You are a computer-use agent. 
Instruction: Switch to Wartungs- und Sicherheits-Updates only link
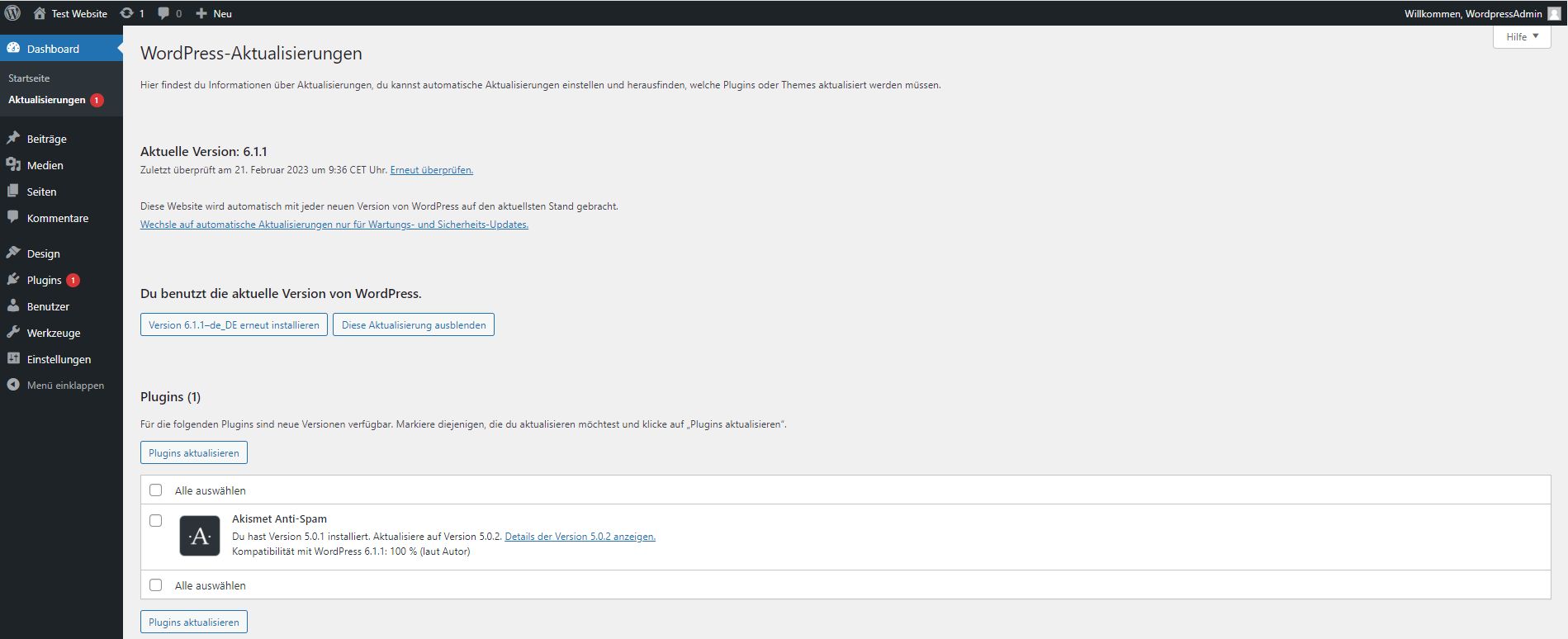point(334,225)
